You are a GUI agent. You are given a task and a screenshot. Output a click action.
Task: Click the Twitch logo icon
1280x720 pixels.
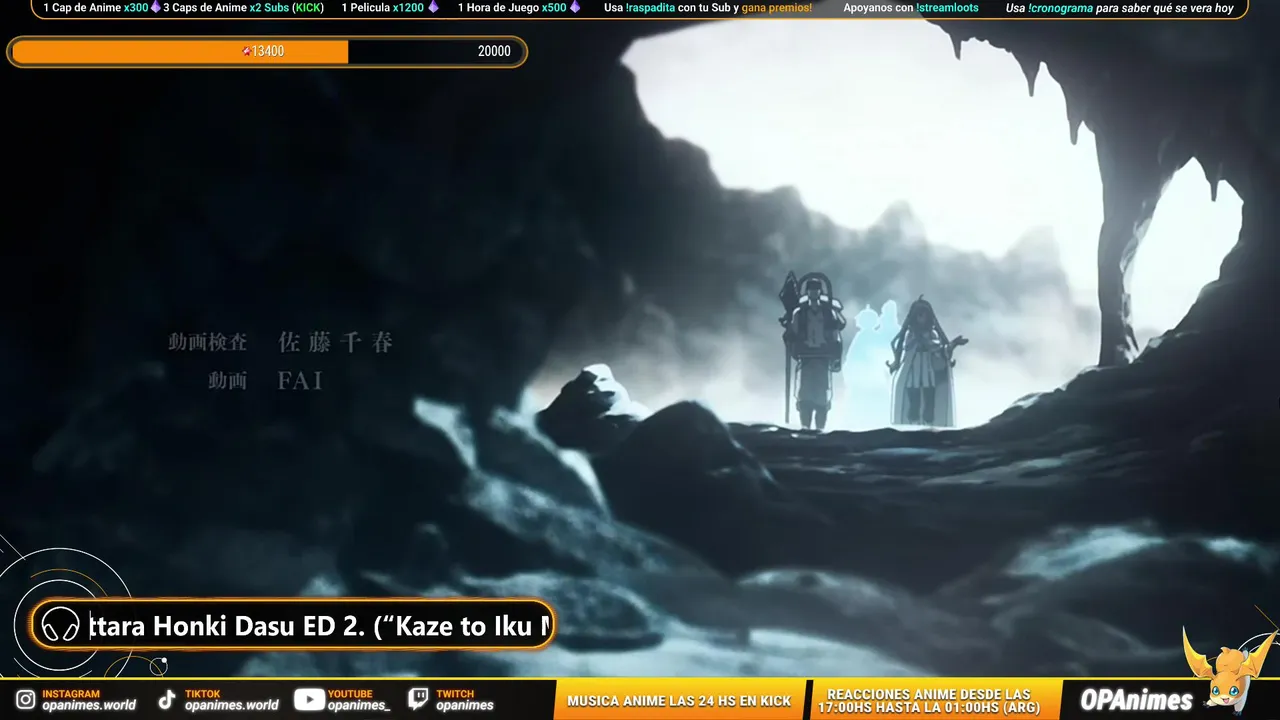pos(419,700)
